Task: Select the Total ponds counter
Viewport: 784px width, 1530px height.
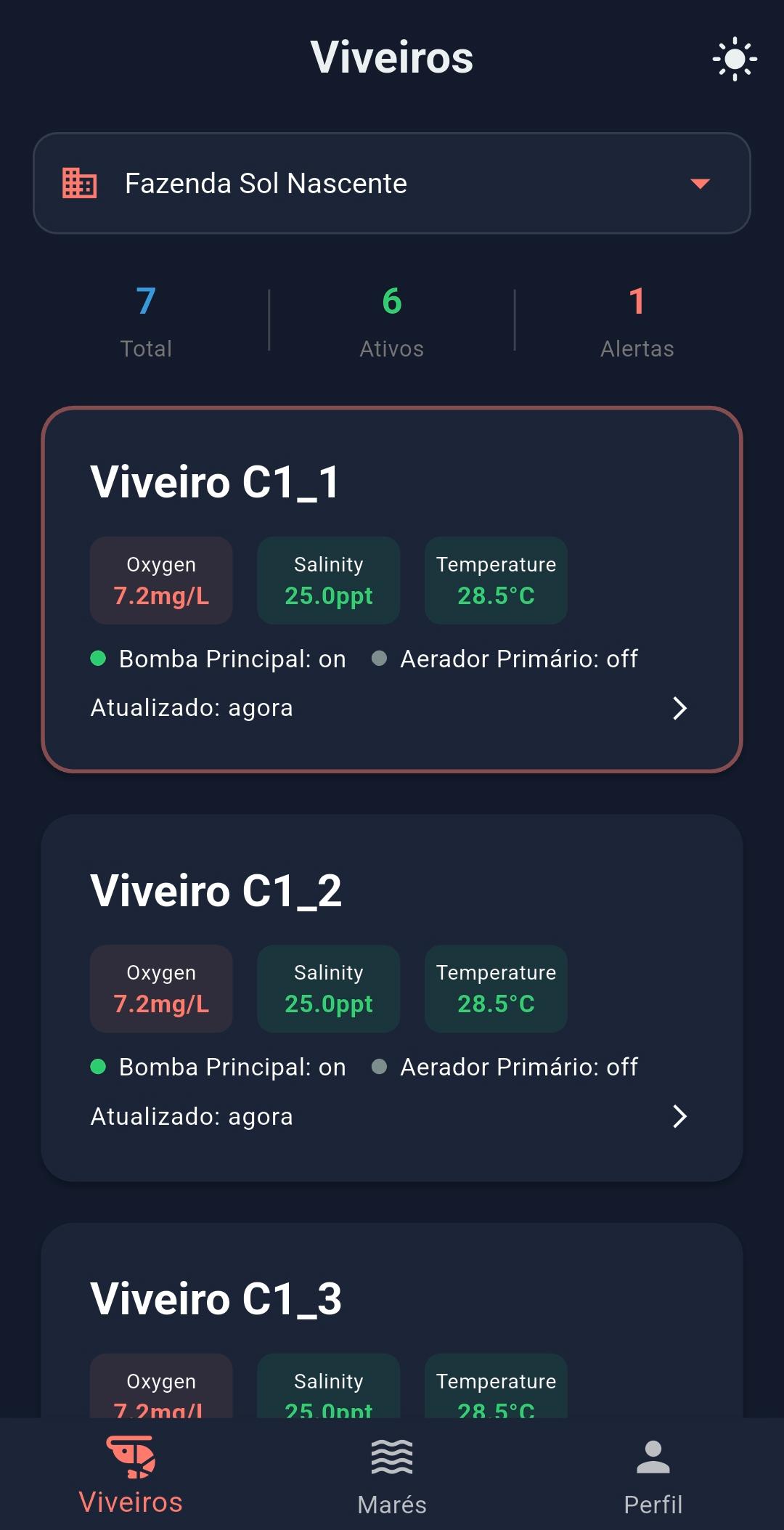Action: 146,320
